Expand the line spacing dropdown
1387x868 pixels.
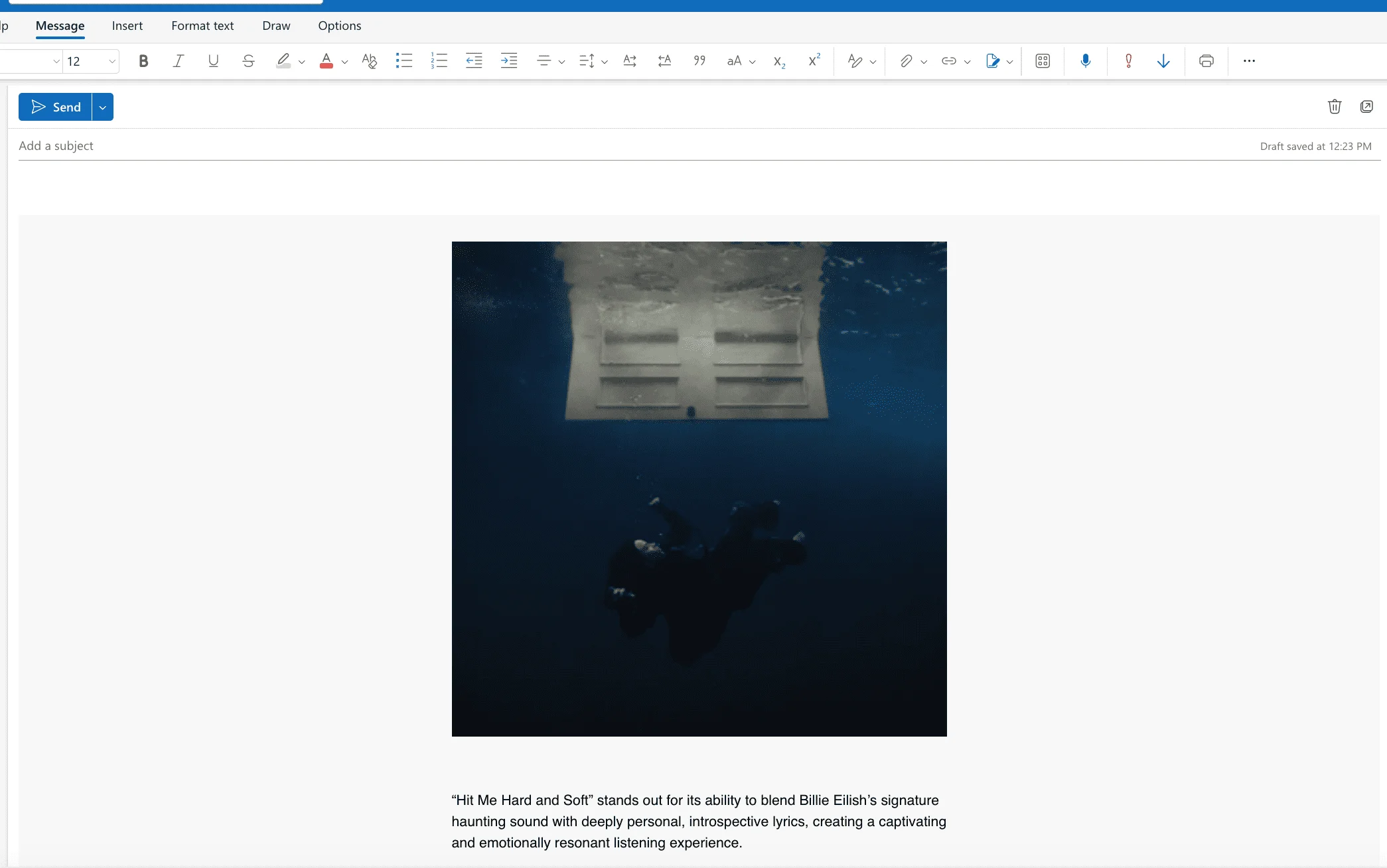coord(605,62)
